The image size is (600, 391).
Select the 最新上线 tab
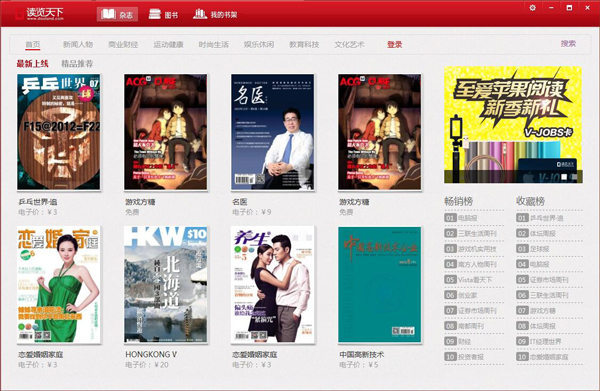[33, 64]
